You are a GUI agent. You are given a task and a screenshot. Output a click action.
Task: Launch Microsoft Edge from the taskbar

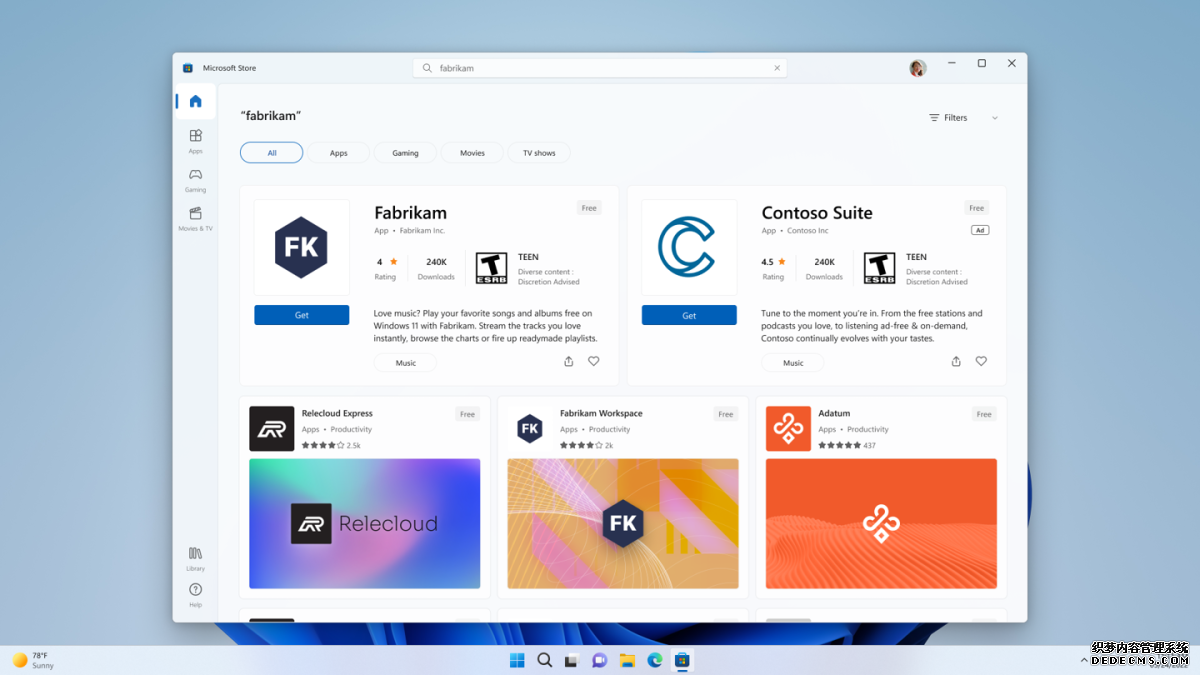pos(654,660)
